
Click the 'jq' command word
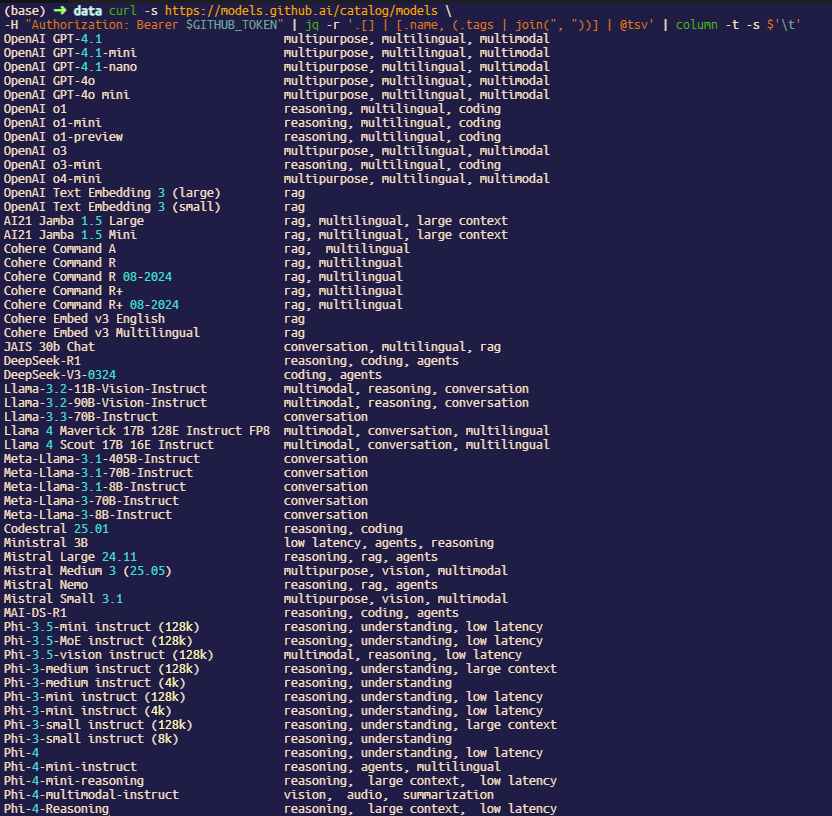click(x=312, y=25)
